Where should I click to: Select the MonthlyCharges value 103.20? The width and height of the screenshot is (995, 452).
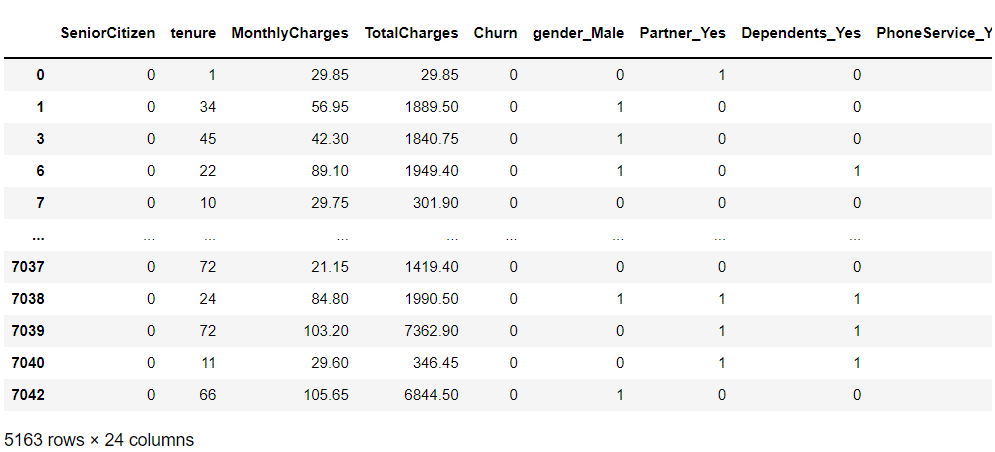[325, 331]
